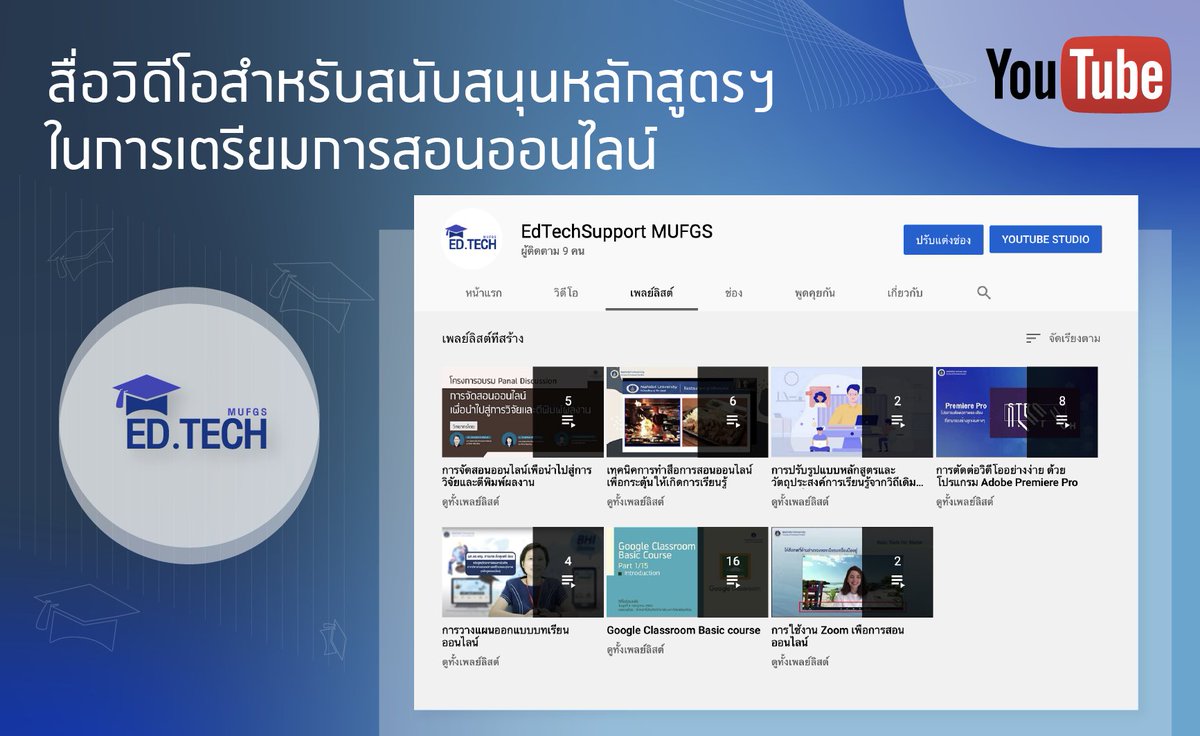Click title การใช้งาน Zoom เพื่อการสอนออนไลน์
The height and width of the screenshot is (736, 1200).
point(838,637)
